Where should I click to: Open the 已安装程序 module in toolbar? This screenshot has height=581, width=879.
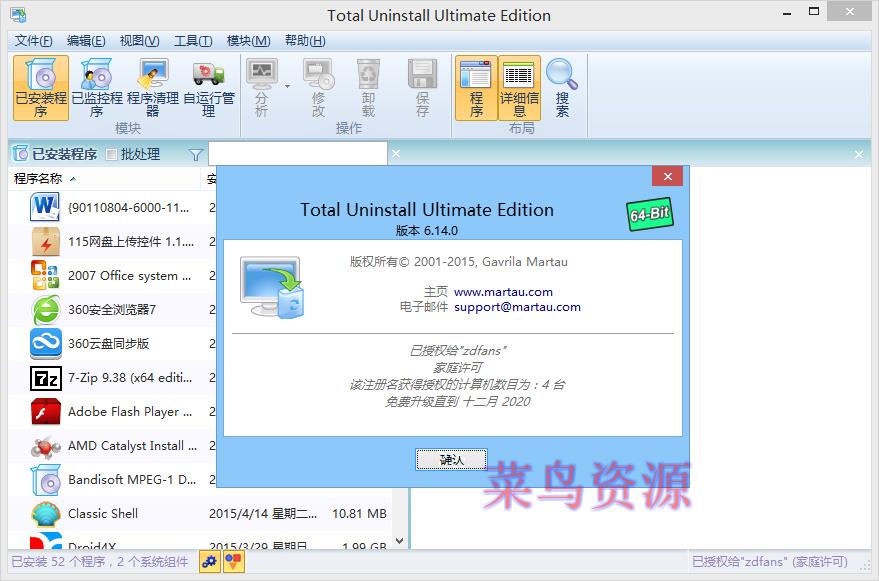coord(41,88)
